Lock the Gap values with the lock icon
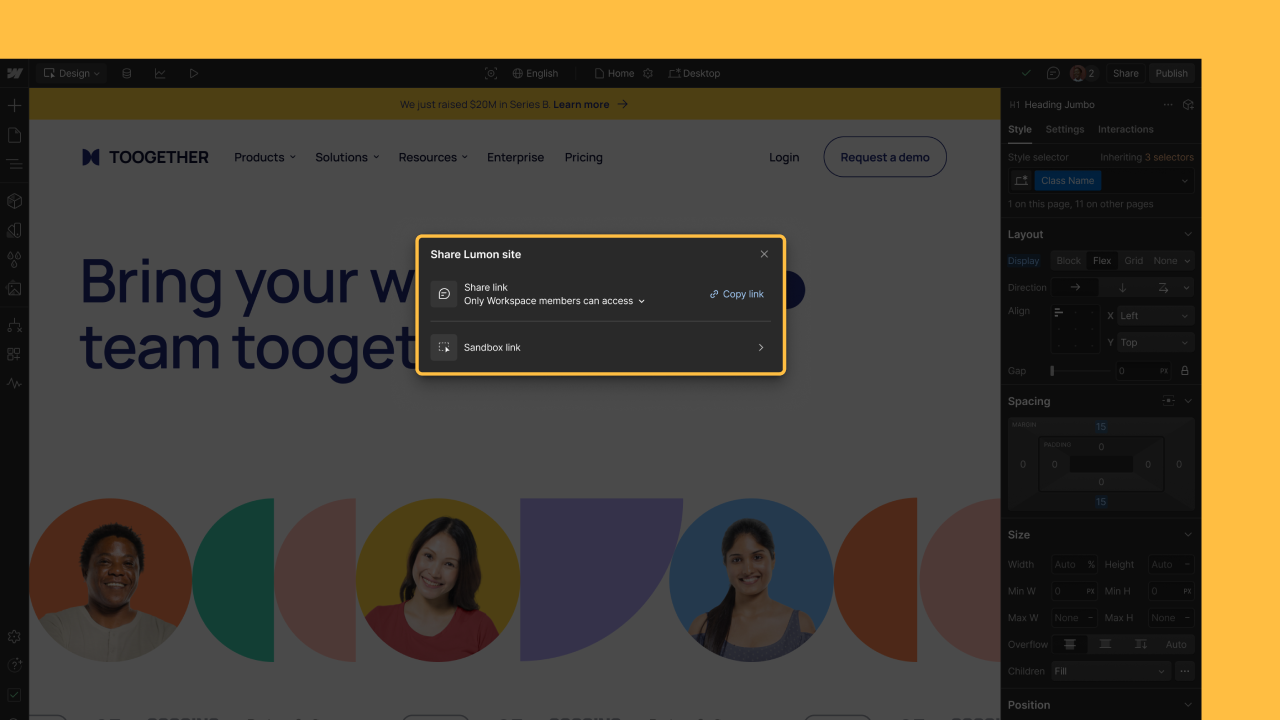Image resolution: width=1280 pixels, height=720 pixels. coord(1184,370)
